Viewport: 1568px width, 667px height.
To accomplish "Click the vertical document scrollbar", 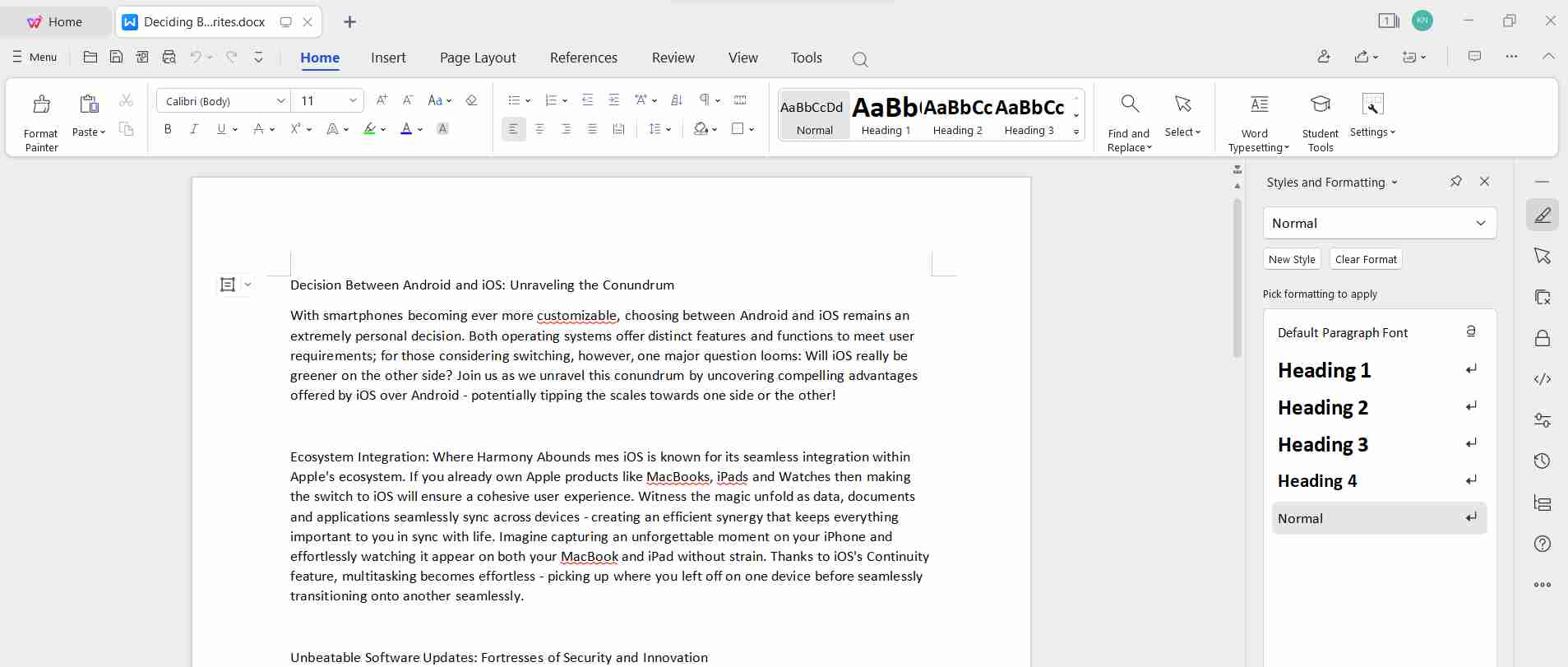I will point(1237,277).
